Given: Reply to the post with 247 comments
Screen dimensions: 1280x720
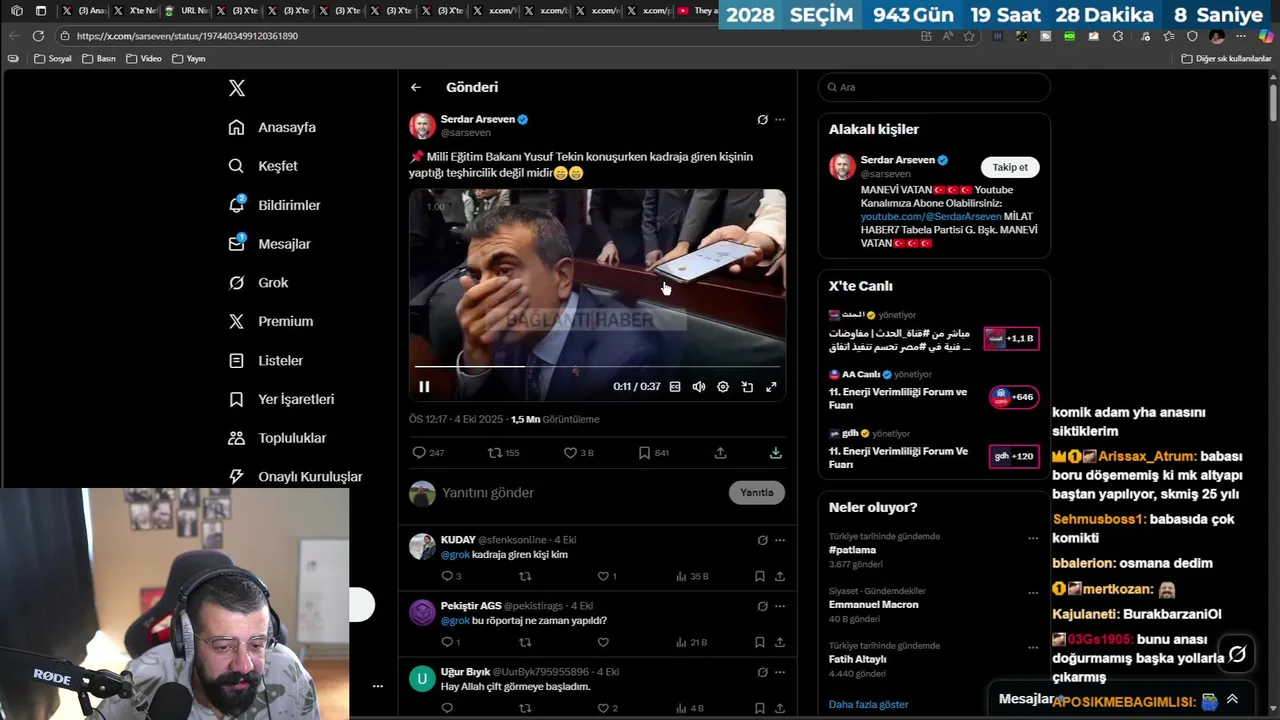Looking at the screenshot, I should tap(428, 453).
